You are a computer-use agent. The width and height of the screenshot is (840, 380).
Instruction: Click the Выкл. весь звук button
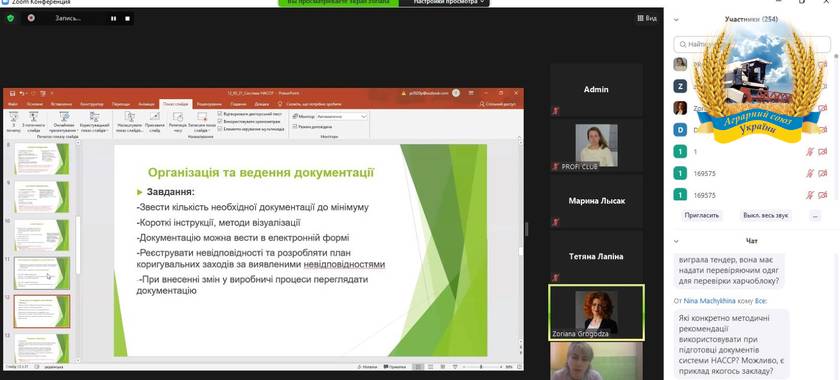pos(766,215)
